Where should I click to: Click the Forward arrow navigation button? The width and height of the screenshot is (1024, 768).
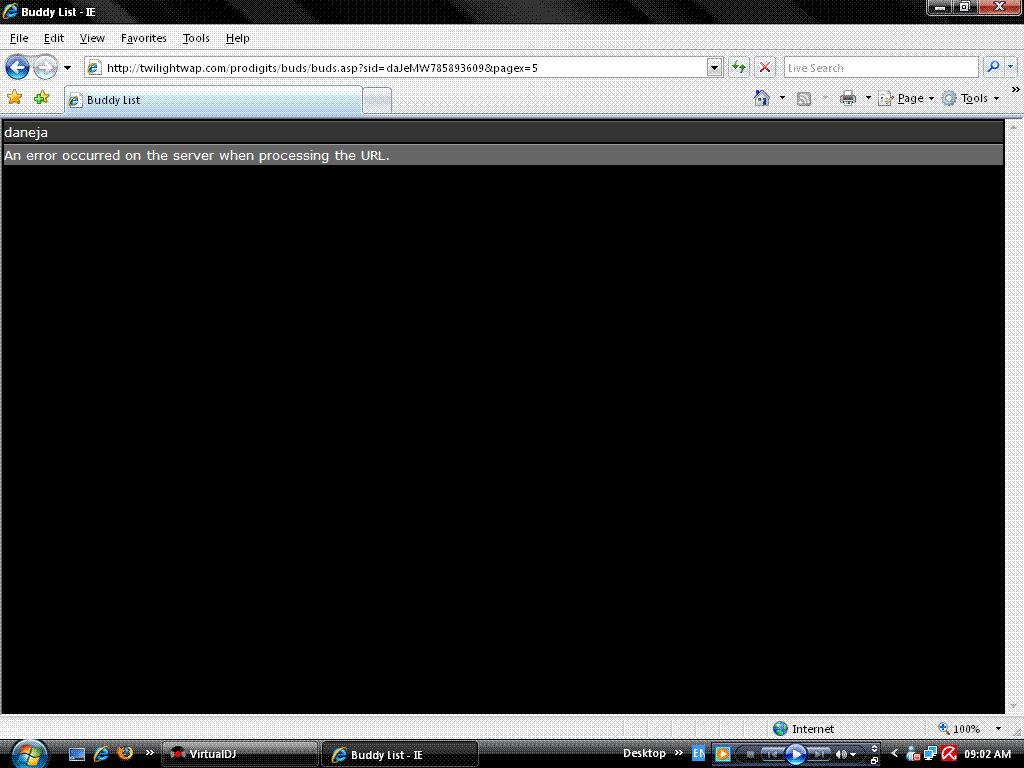click(x=45, y=67)
